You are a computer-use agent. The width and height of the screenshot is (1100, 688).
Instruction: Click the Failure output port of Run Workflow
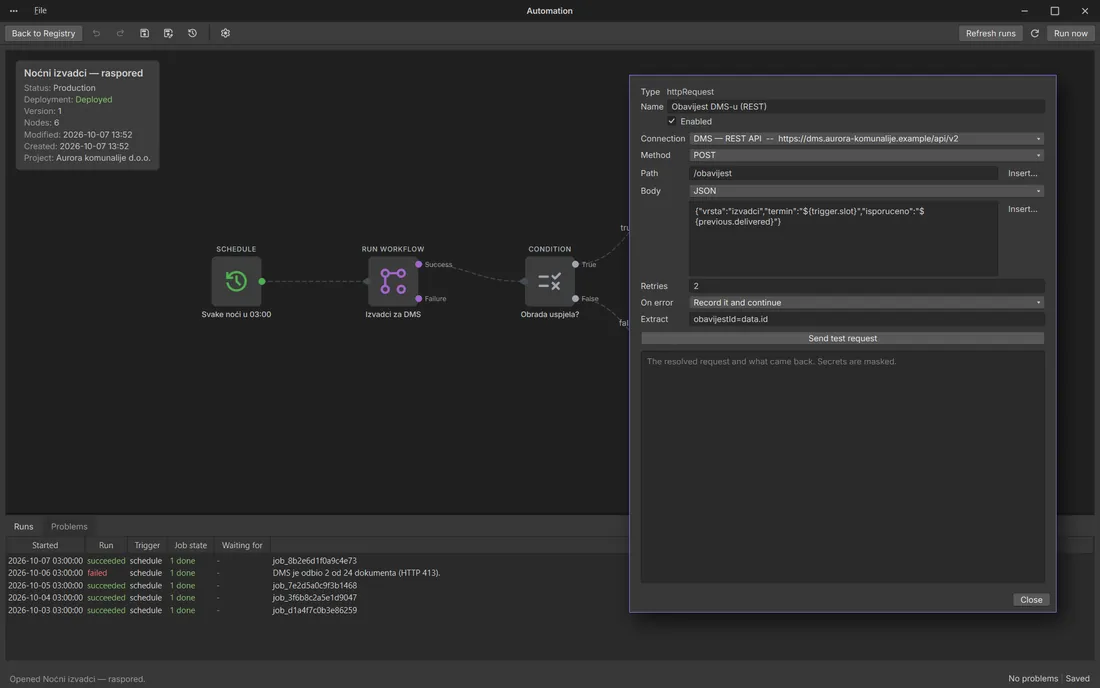tap(419, 299)
